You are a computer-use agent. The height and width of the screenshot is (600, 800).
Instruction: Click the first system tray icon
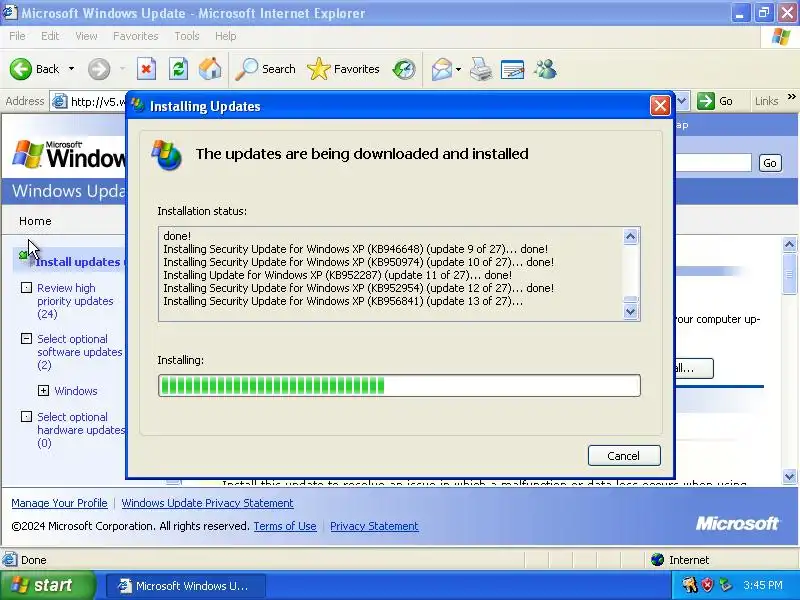click(690, 585)
